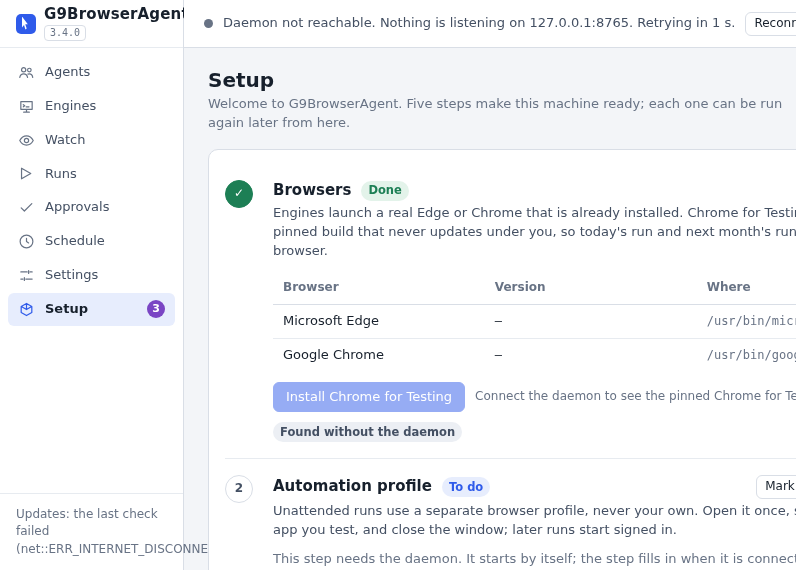The image size is (796, 570).
Task: Click the Settings sliders icon
Action: [26, 276]
